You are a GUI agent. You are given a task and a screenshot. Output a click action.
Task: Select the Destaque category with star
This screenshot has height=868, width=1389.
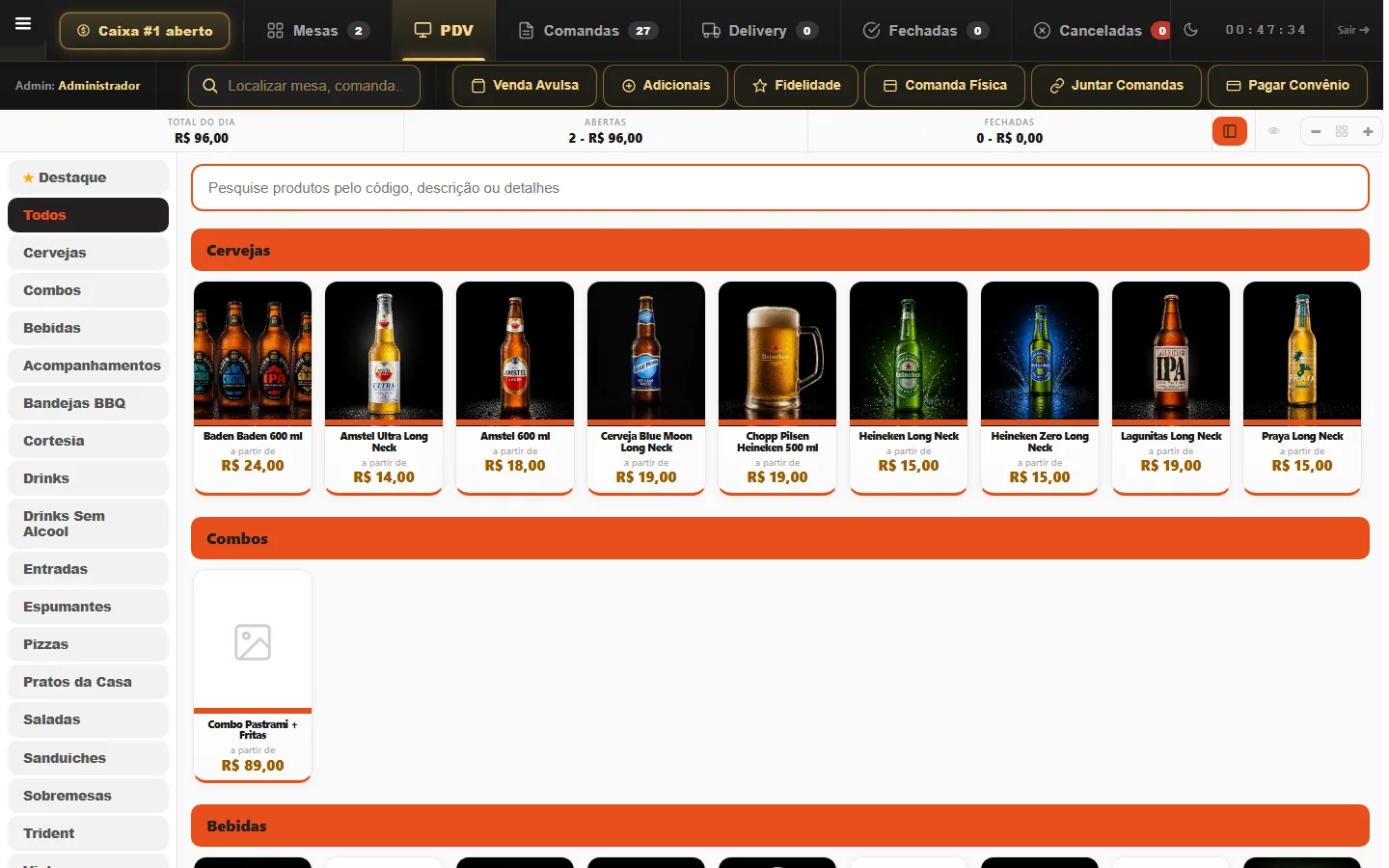(x=88, y=177)
